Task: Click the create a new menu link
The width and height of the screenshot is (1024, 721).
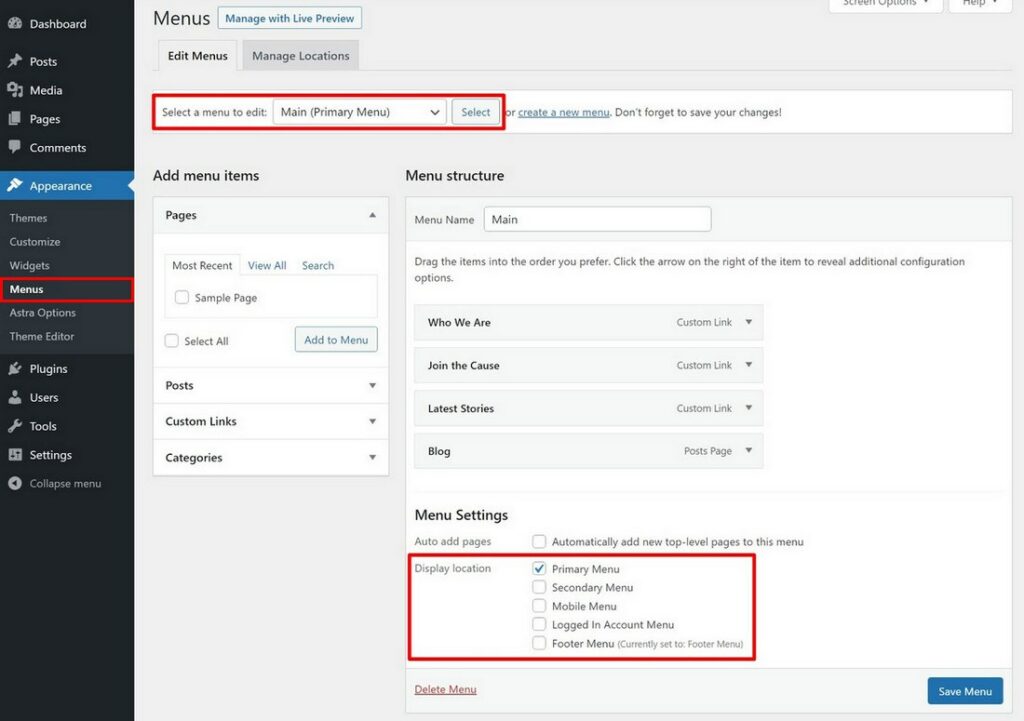Action: pyautogui.click(x=564, y=112)
